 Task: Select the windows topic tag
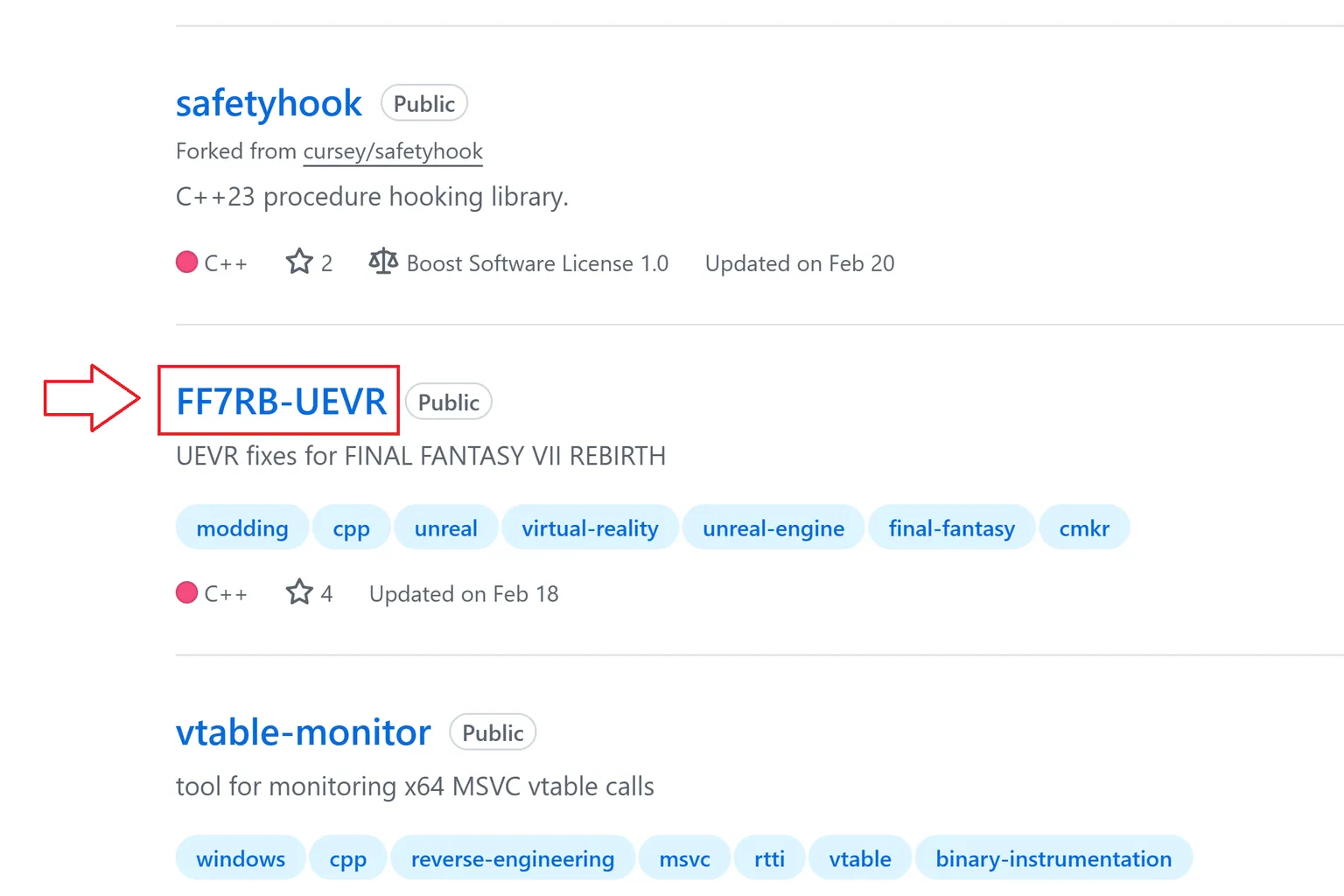click(x=241, y=858)
